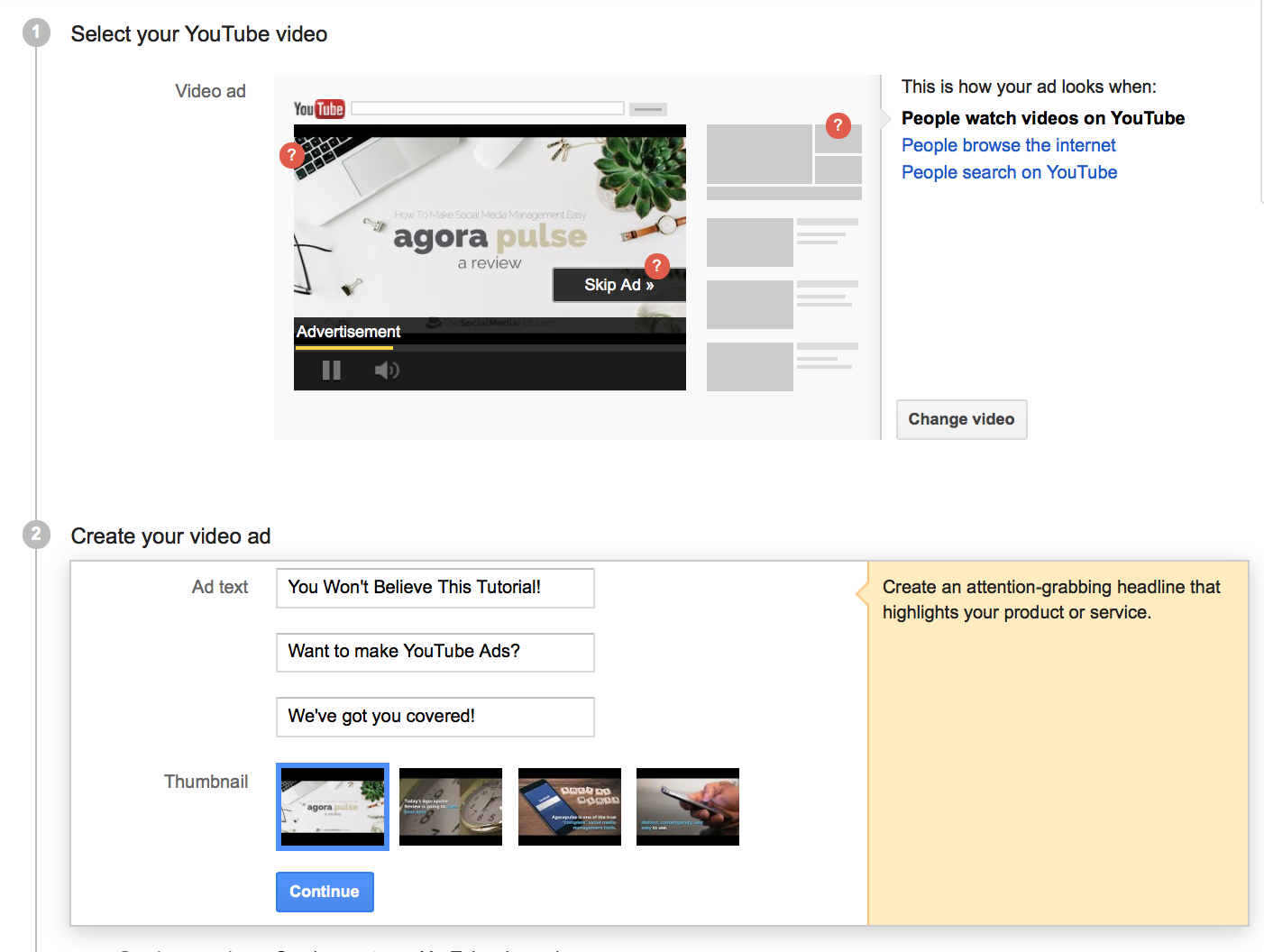Select 'People watch videos on YouTube' view
Image resolution: width=1264 pixels, height=952 pixels.
[1042, 118]
